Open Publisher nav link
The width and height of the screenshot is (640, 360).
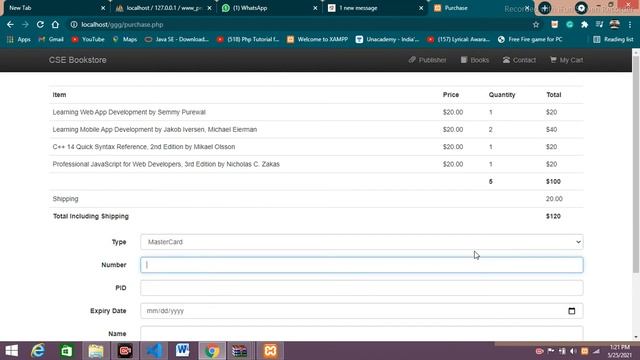tap(427, 60)
